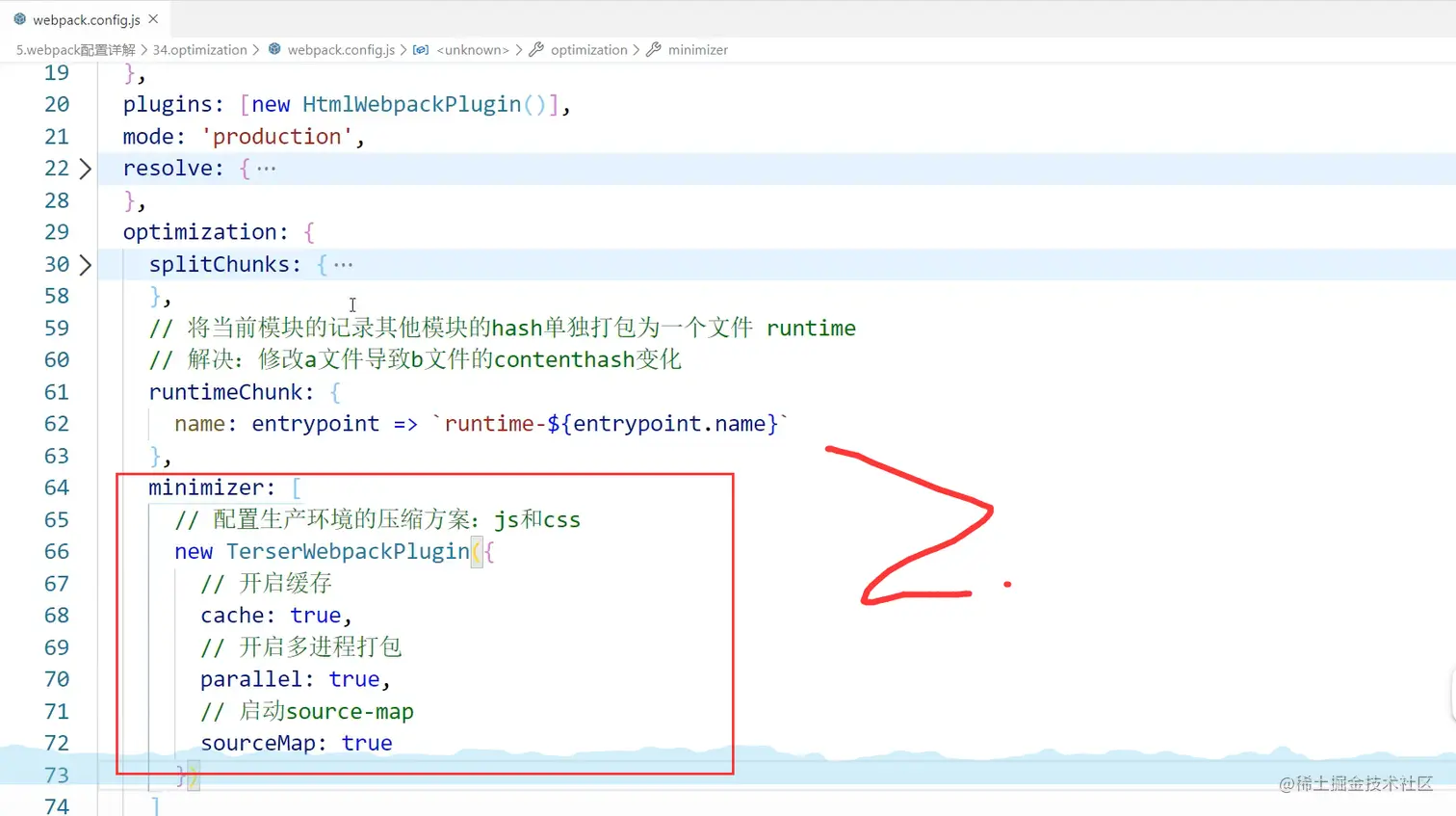Click the comment 启动source-map
The image size is (1456, 816).
tap(307, 711)
